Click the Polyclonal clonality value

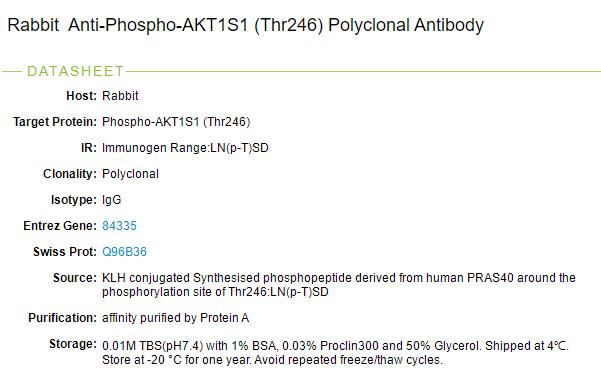click(130, 174)
